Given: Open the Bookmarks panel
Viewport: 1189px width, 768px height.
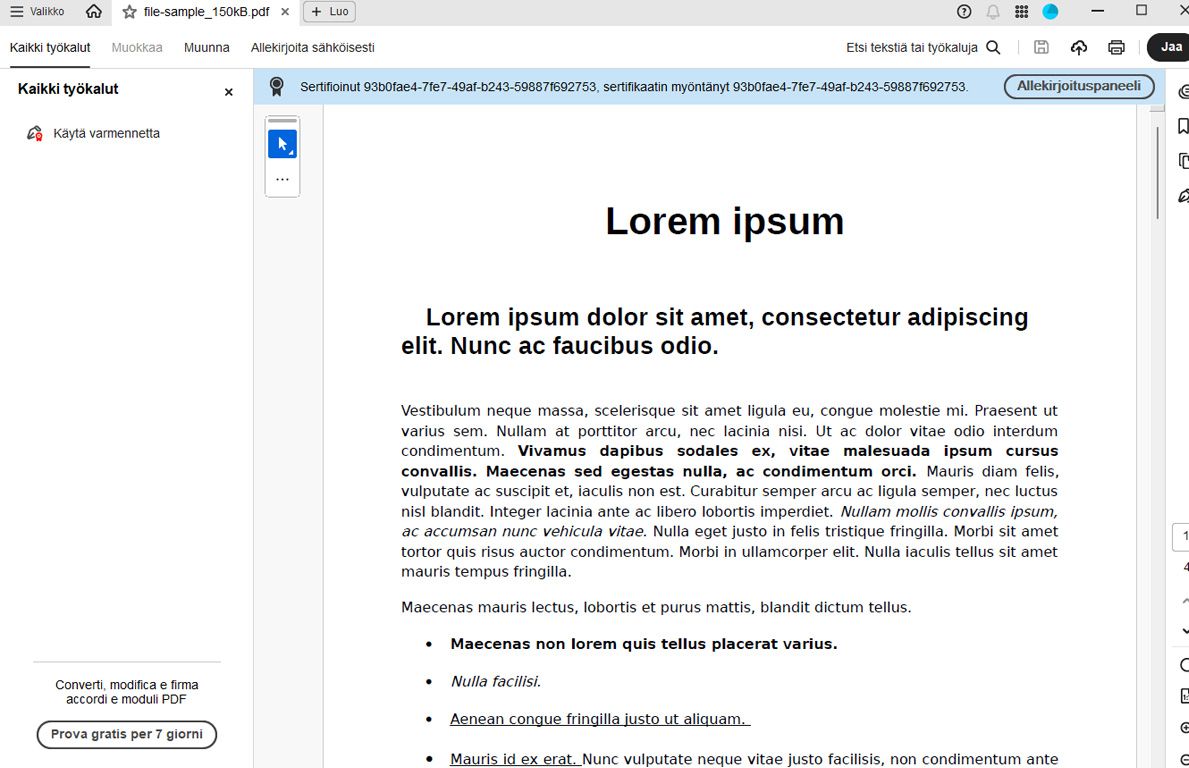Looking at the screenshot, I should pos(1183,126).
